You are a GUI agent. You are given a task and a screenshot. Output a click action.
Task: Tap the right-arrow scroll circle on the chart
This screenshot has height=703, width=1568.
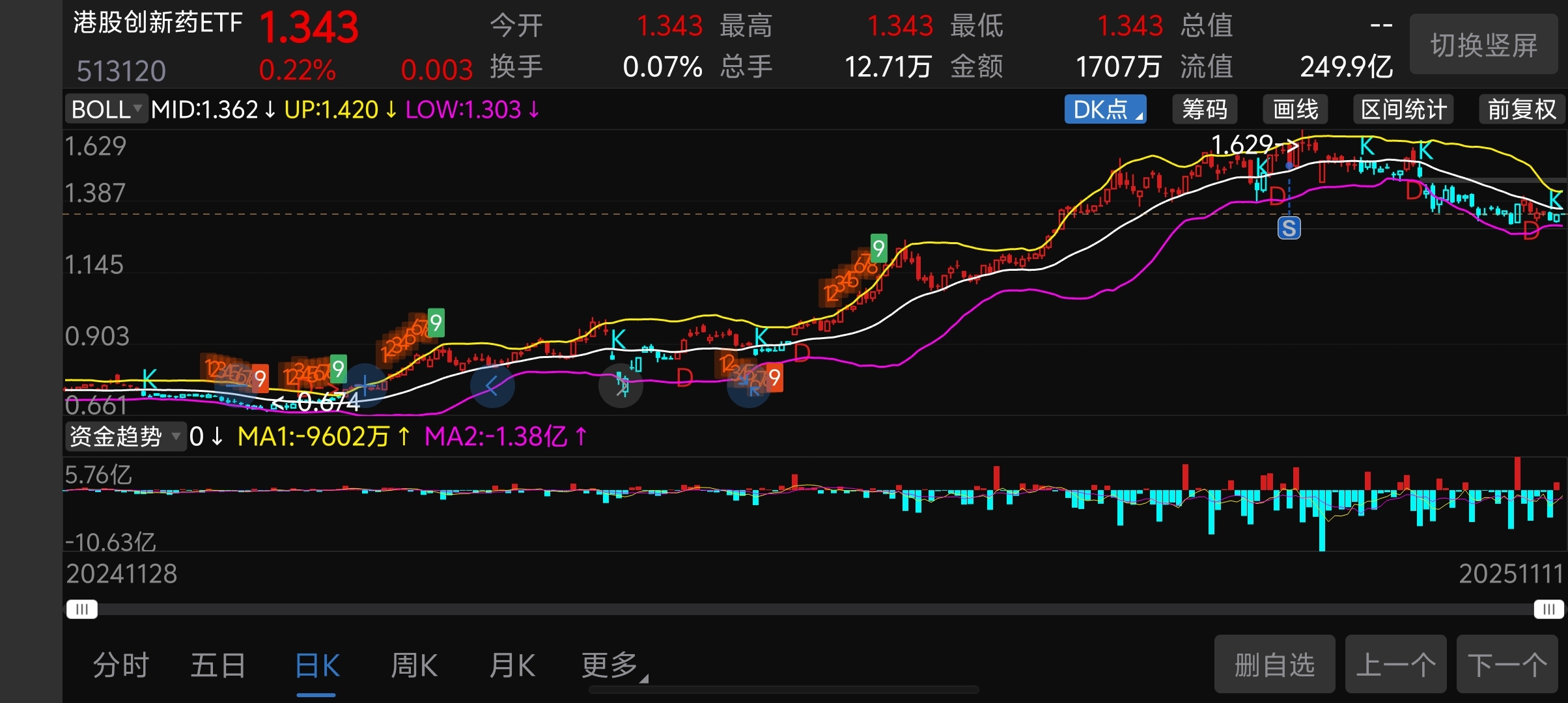point(621,386)
